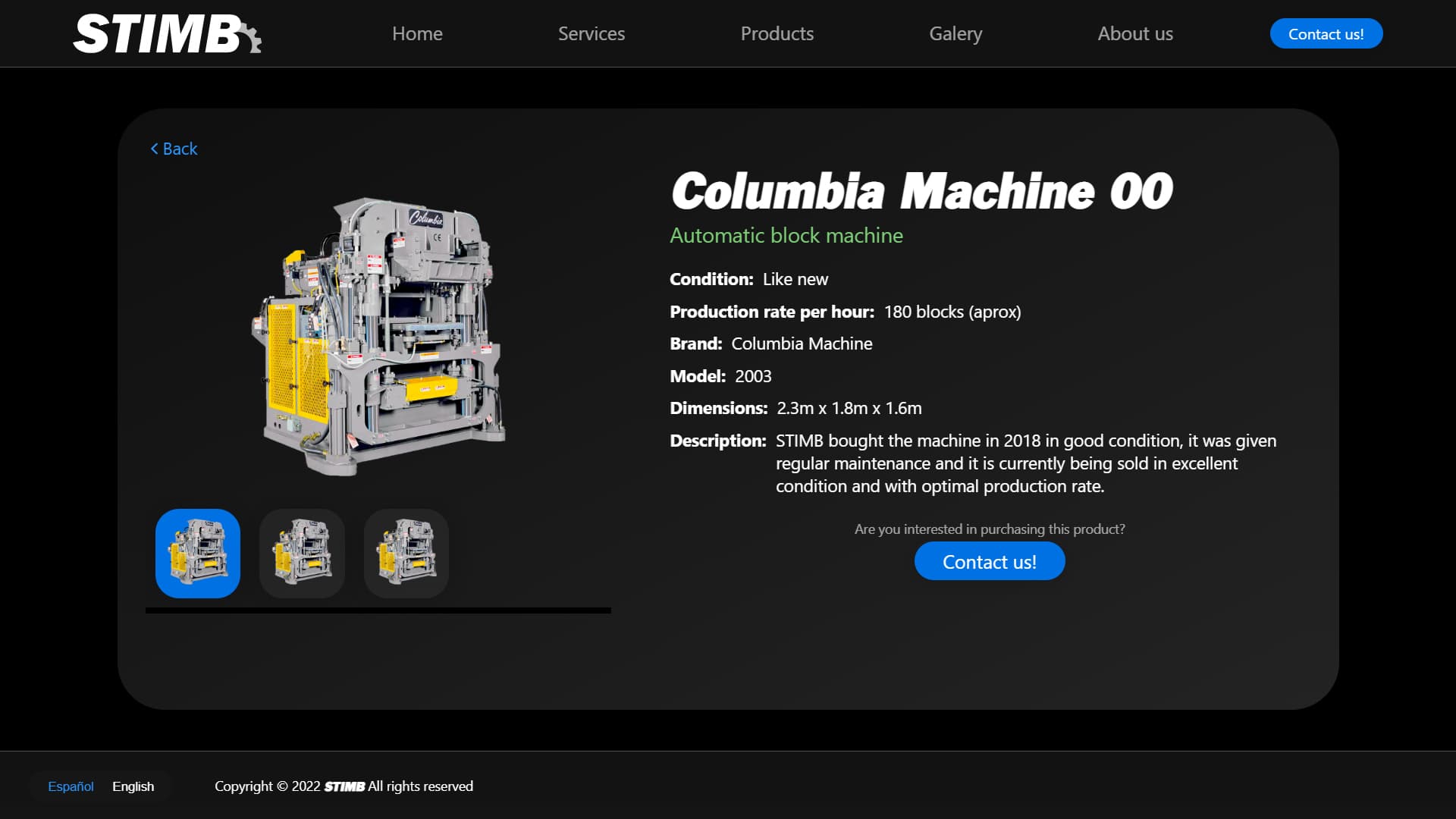This screenshot has width=1456, height=819.
Task: Click Contact us! below purchase question
Action: pos(990,561)
